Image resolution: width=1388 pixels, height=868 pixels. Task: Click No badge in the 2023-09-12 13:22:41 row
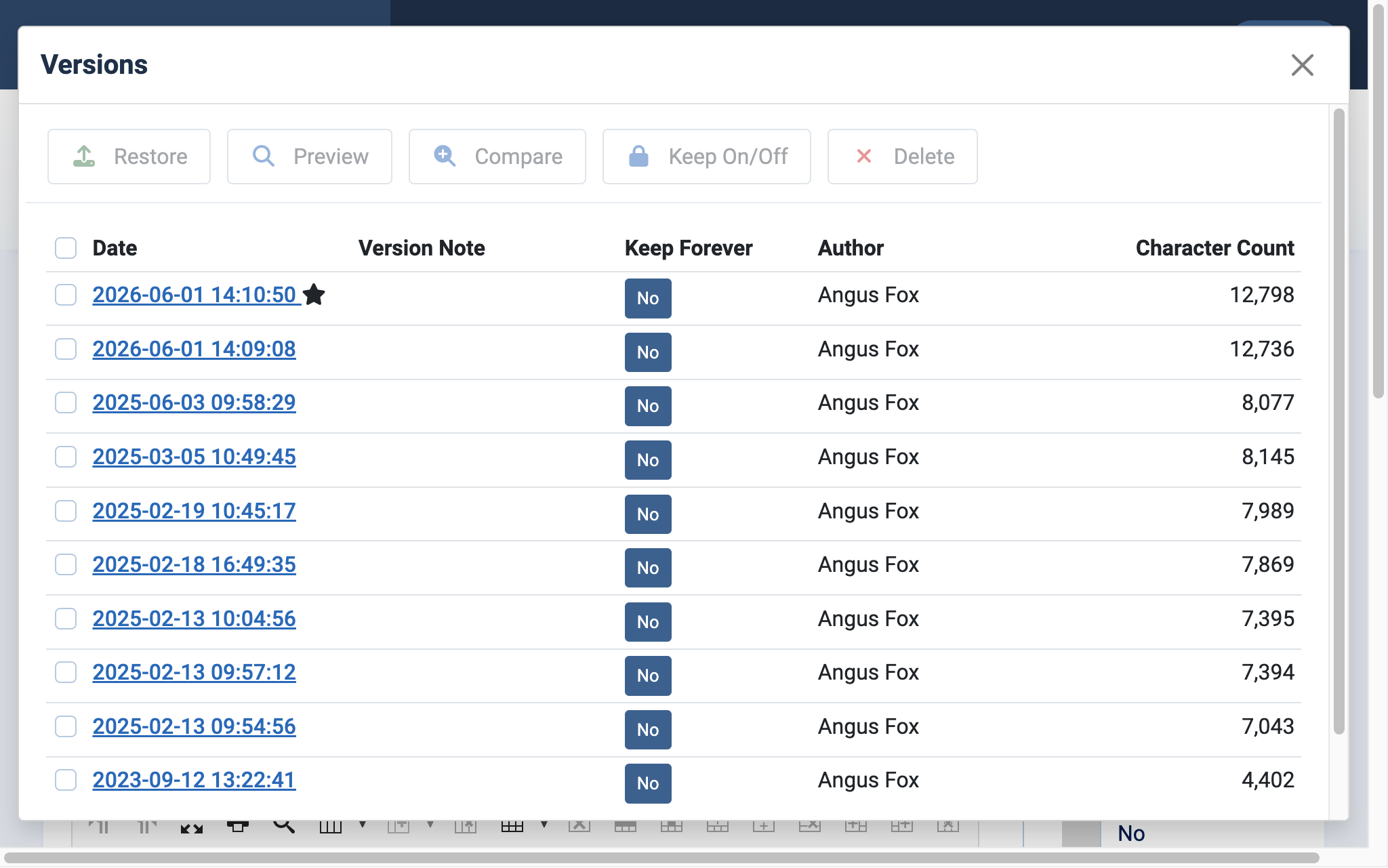click(x=648, y=783)
